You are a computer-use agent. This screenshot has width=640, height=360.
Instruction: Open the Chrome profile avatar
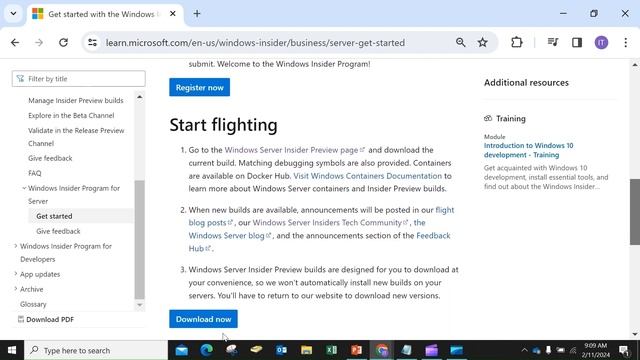pos(601,42)
